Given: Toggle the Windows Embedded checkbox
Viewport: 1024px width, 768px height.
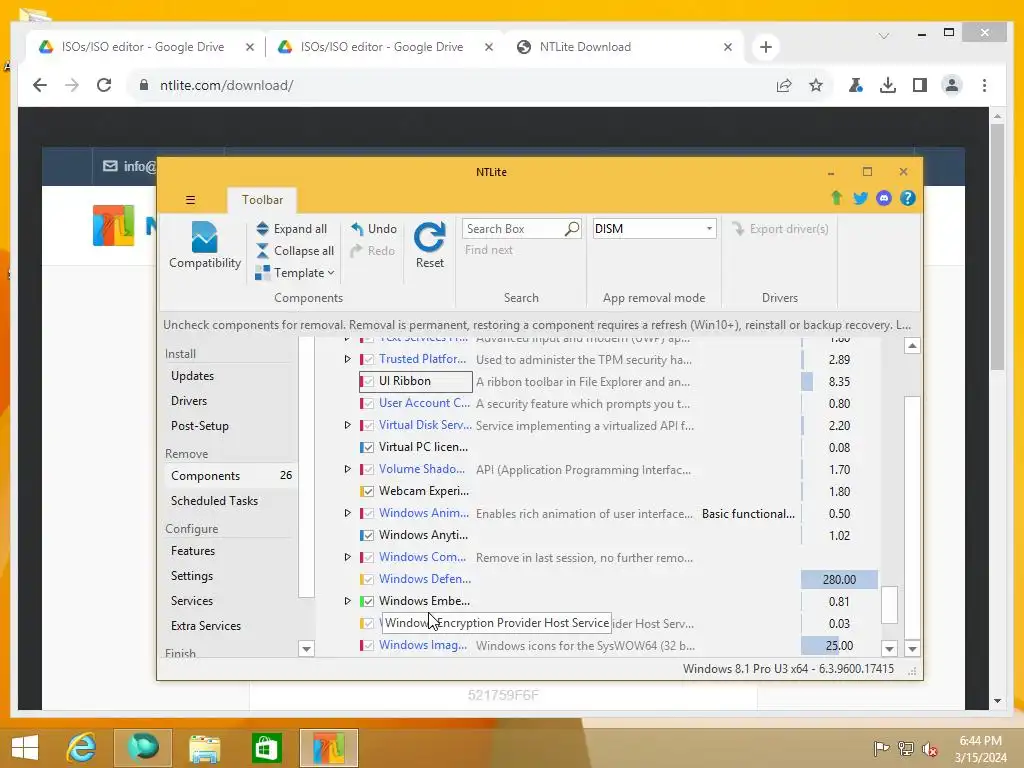Looking at the screenshot, I should click(x=368, y=601).
